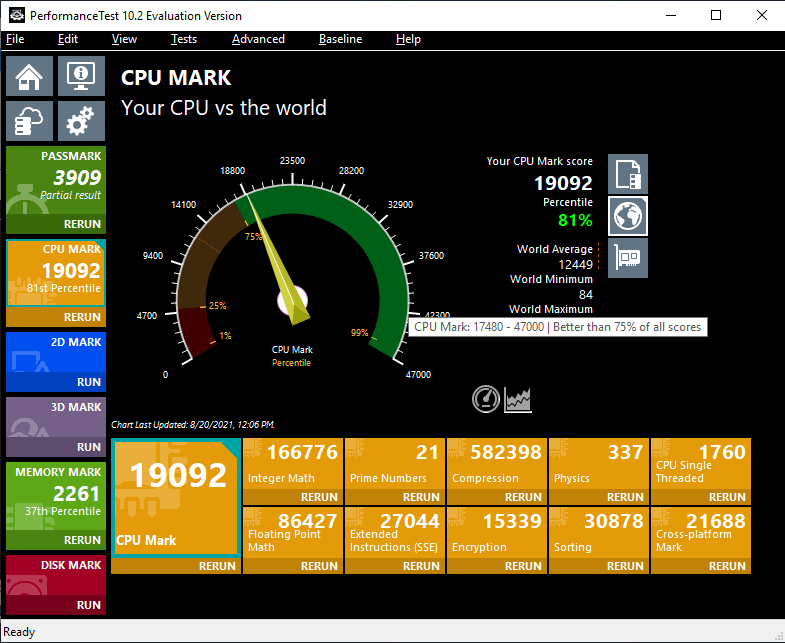Open the System Information monitor icon
This screenshot has width=785, height=643.
point(82,76)
